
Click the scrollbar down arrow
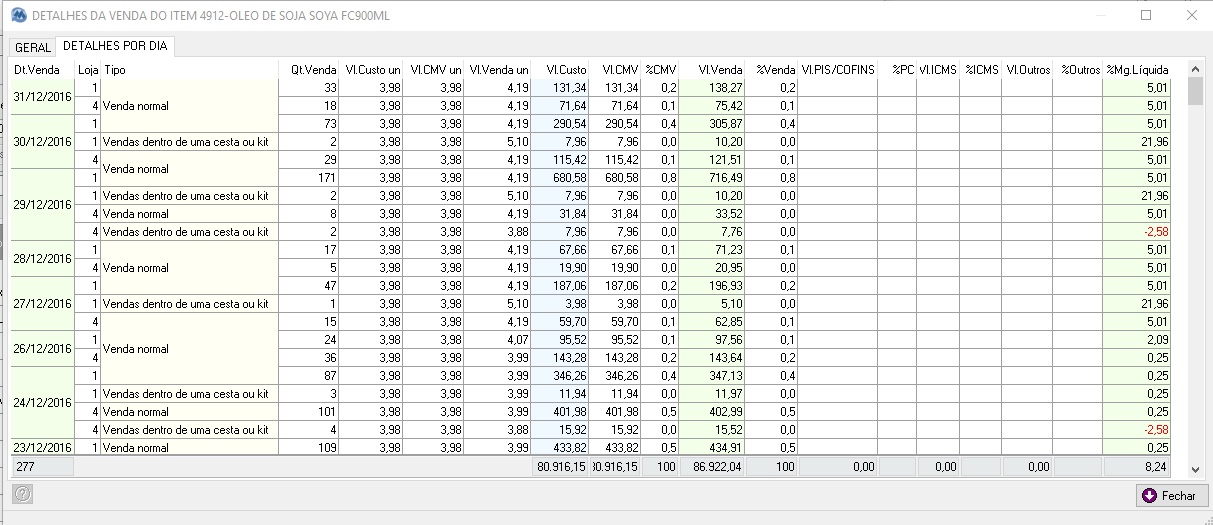pyautogui.click(x=1195, y=468)
